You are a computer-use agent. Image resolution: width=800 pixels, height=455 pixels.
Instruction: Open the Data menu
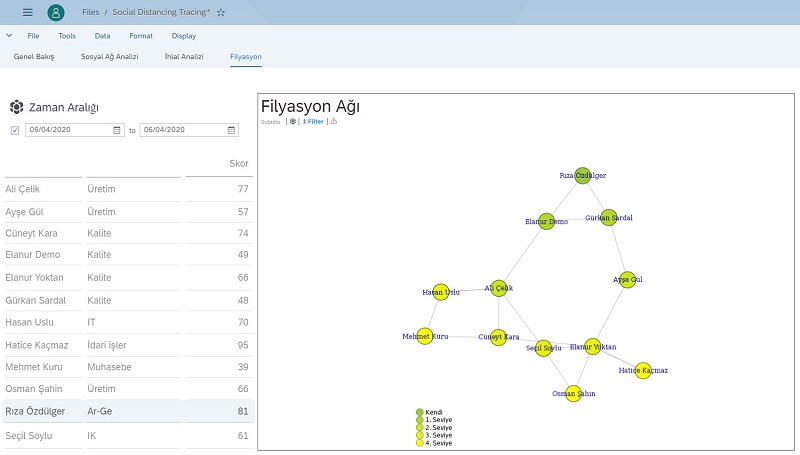103,35
